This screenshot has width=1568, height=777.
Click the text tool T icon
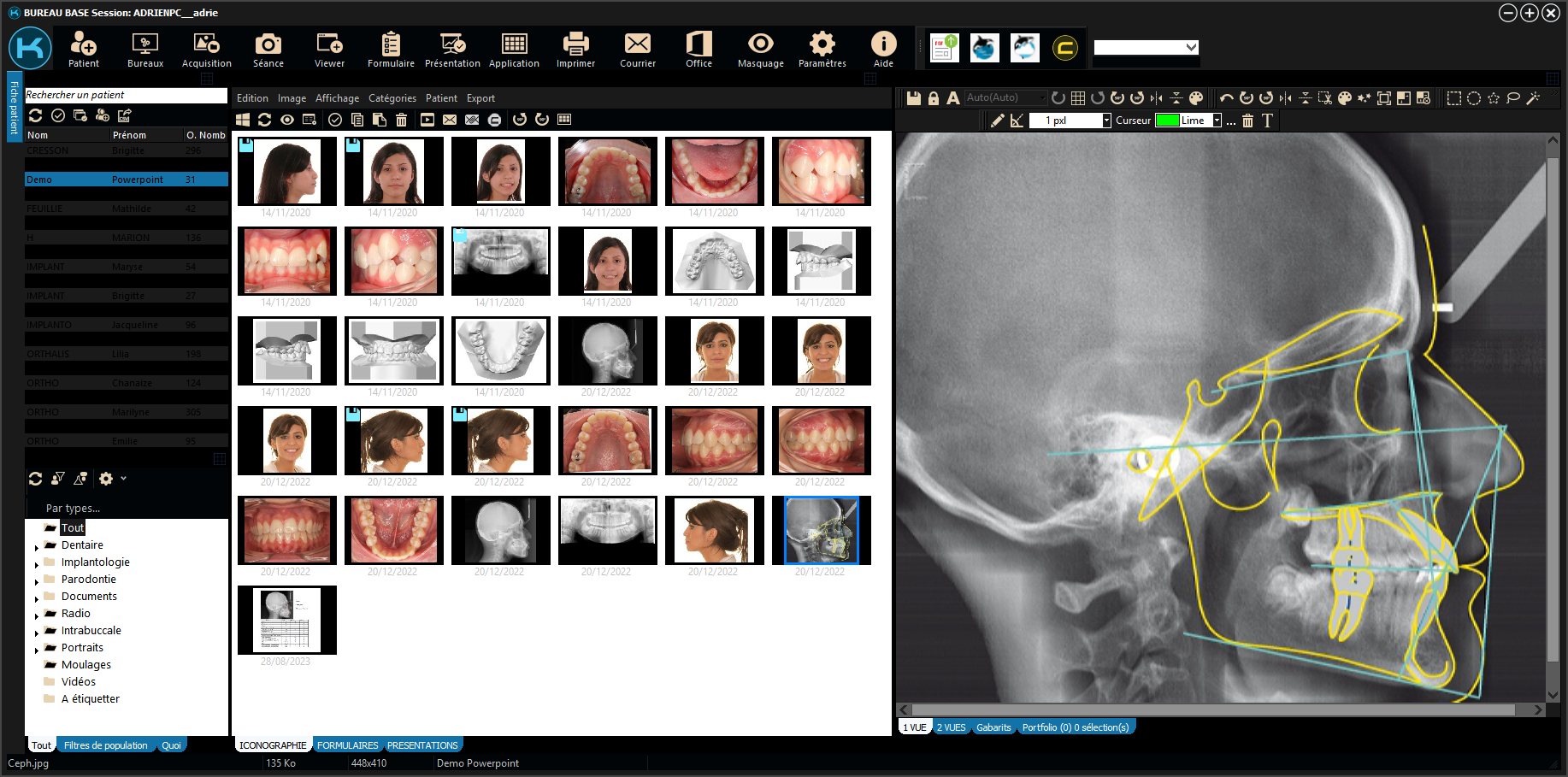[1267, 121]
